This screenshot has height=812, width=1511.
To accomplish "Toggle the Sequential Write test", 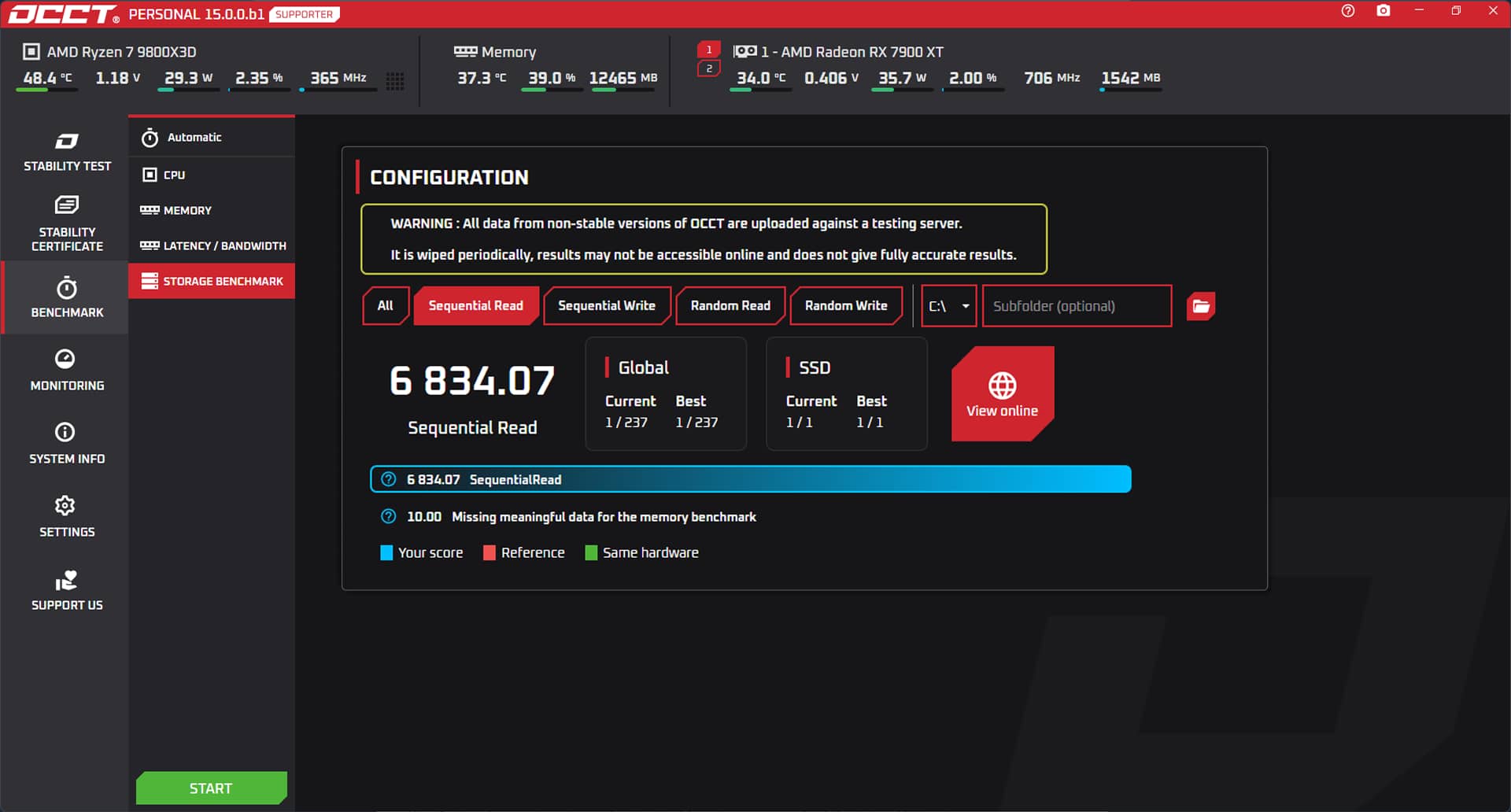I will (x=606, y=306).
